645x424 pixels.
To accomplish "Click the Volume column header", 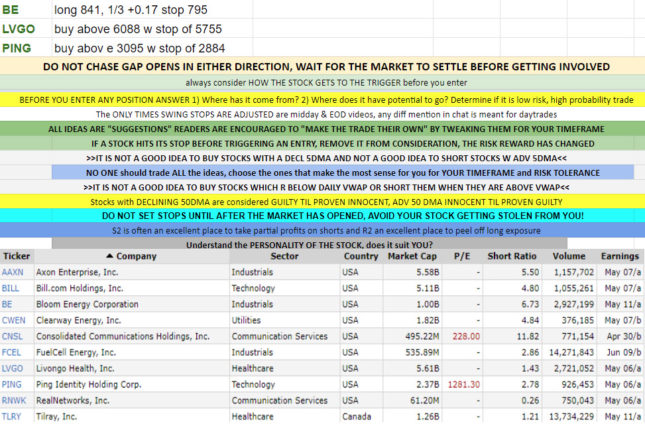I will (568, 256).
